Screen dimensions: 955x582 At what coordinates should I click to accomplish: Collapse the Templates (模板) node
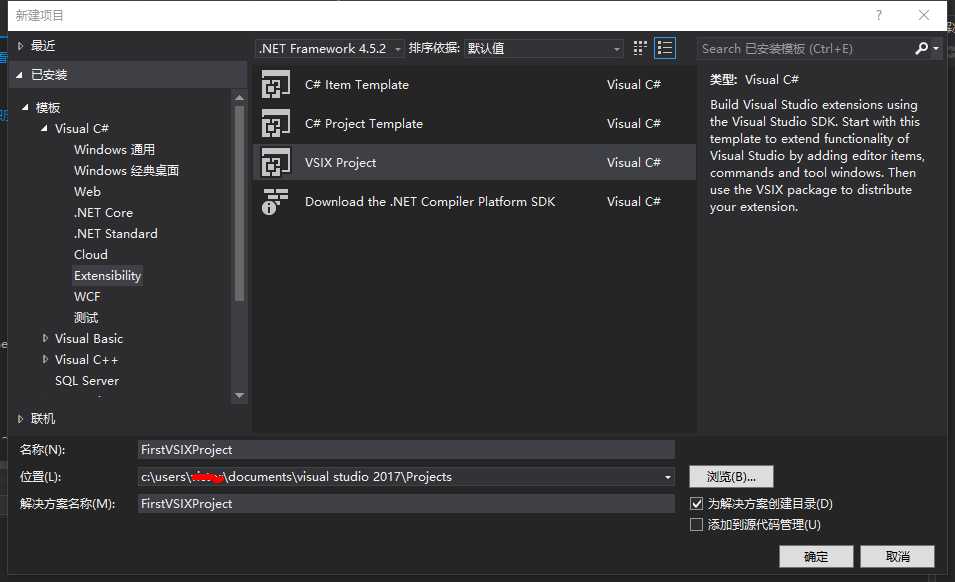pyautogui.click(x=25, y=108)
